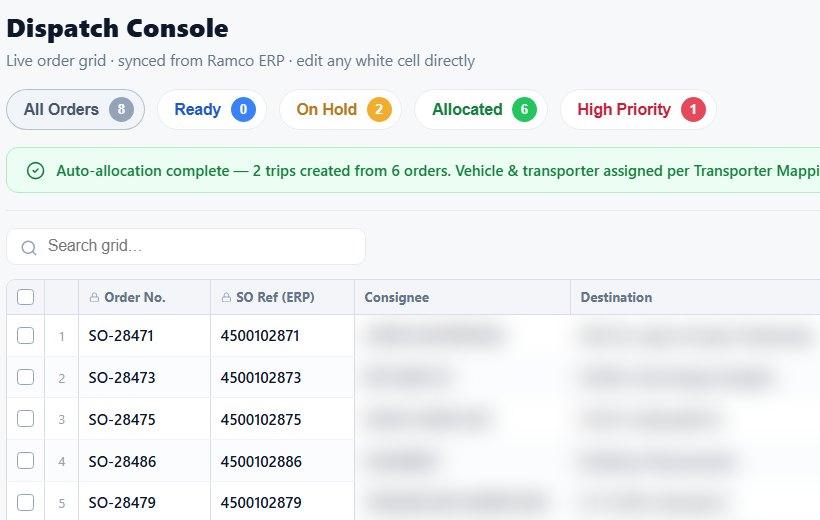Screen dimensions: 820x520
Task: Toggle the select-all header checkbox
Action: 26,297
